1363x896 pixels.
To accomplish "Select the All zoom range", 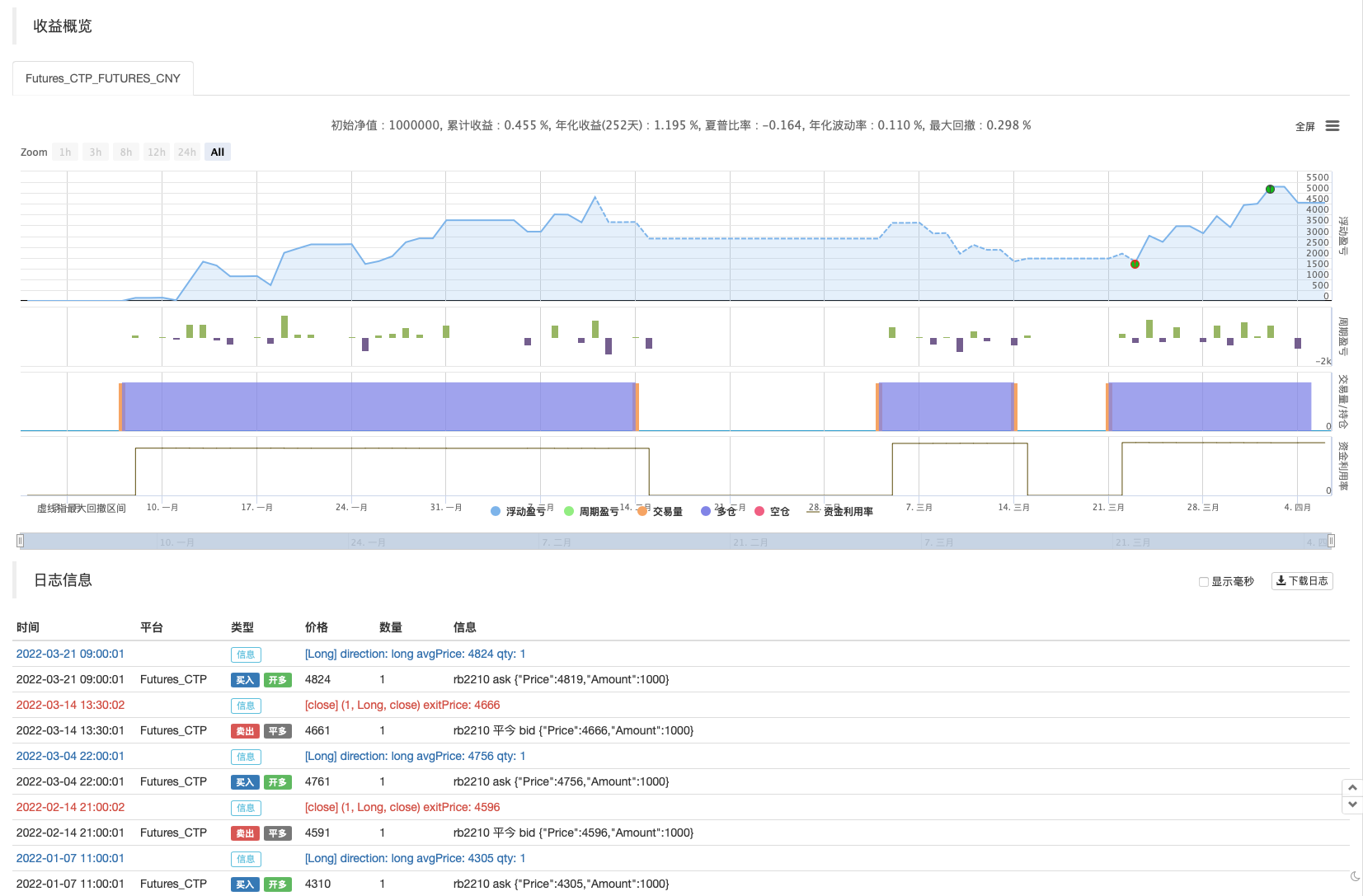I will coord(218,152).
